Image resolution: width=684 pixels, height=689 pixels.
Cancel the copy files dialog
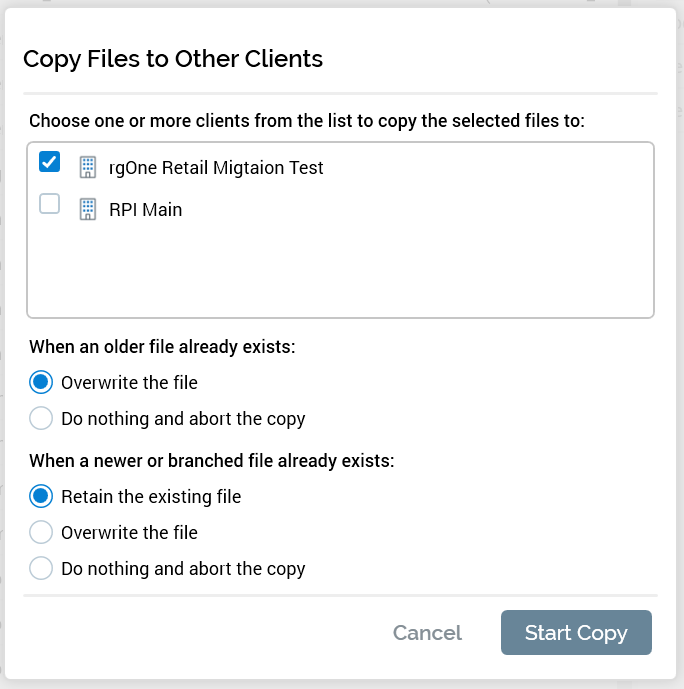pyautogui.click(x=427, y=632)
